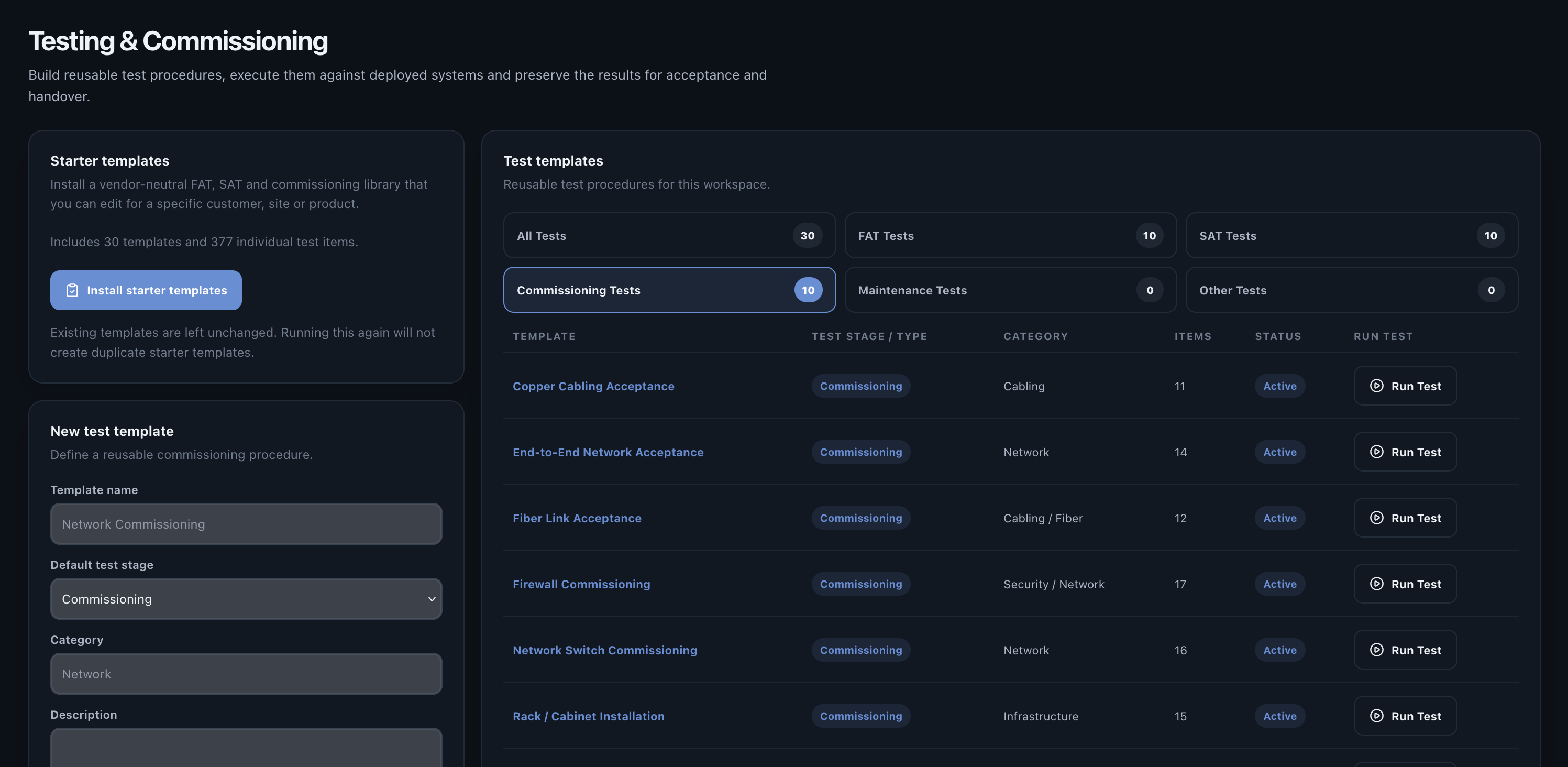The height and width of the screenshot is (767, 1568).
Task: Open the Firewall Commissioning template link
Action: pyautogui.click(x=581, y=584)
